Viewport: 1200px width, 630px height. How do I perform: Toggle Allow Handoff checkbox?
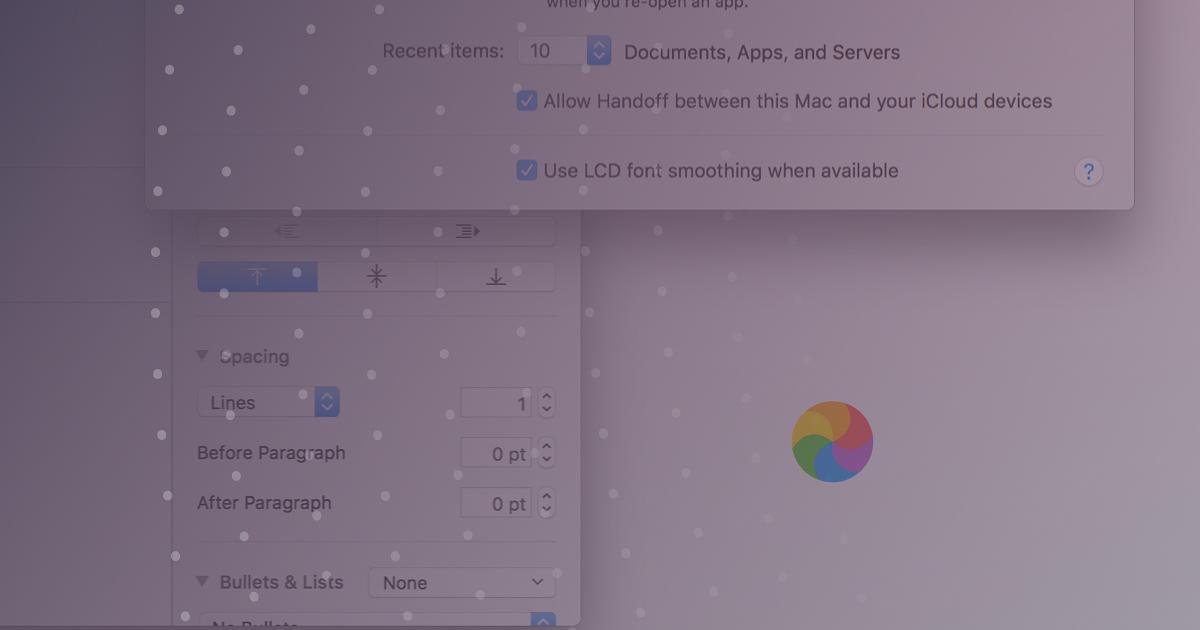point(527,101)
